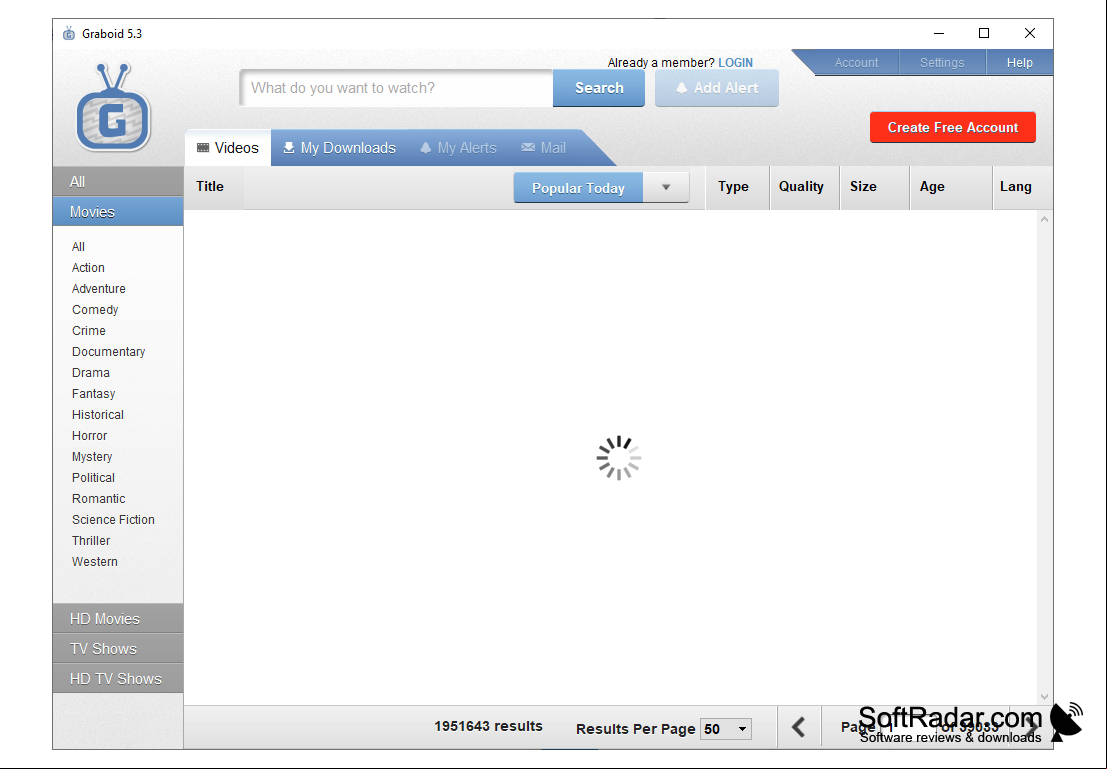Expand the HD Movies category
This screenshot has width=1107, height=769.
118,619
